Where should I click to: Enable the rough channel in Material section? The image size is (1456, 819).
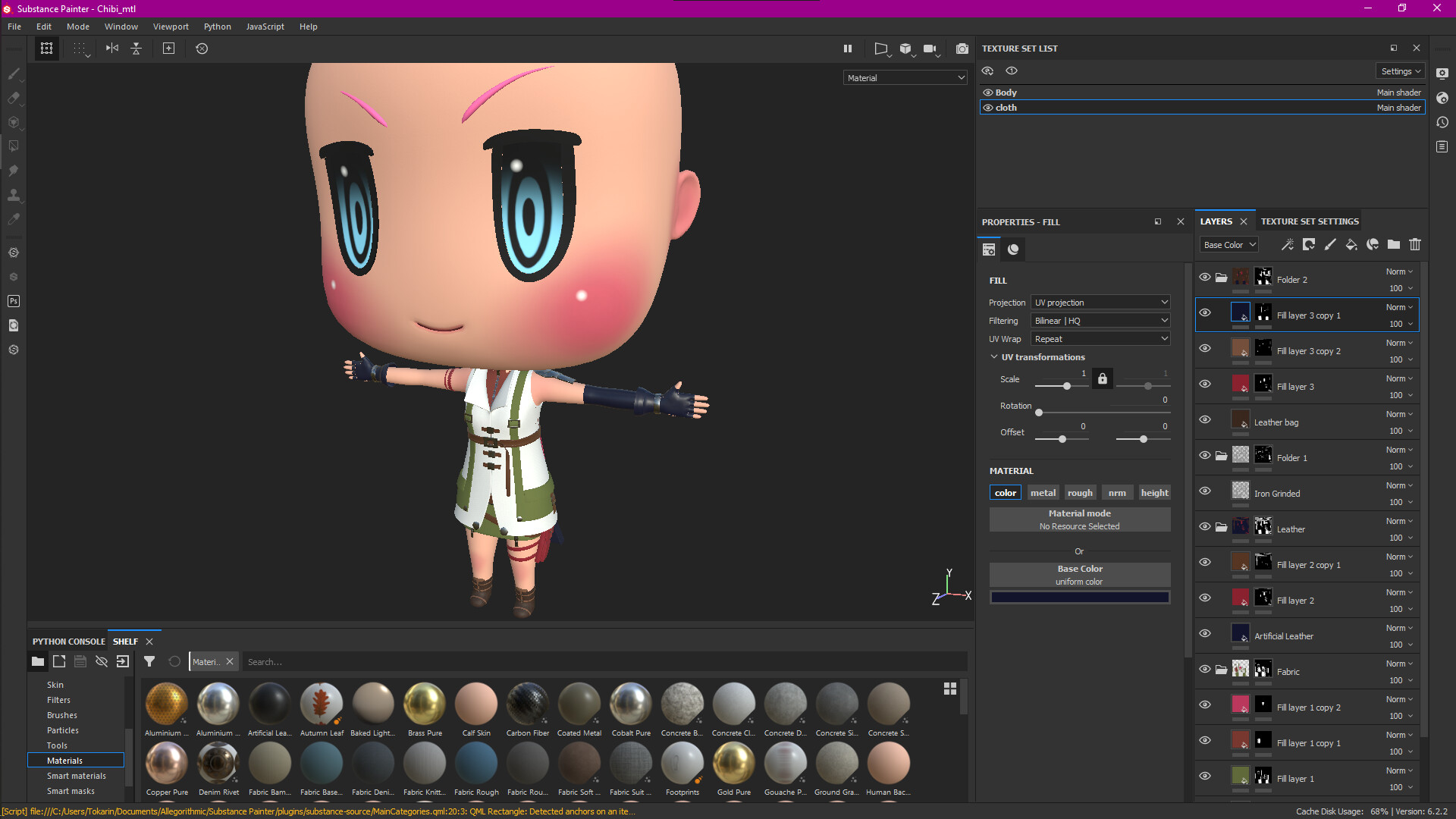1080,492
